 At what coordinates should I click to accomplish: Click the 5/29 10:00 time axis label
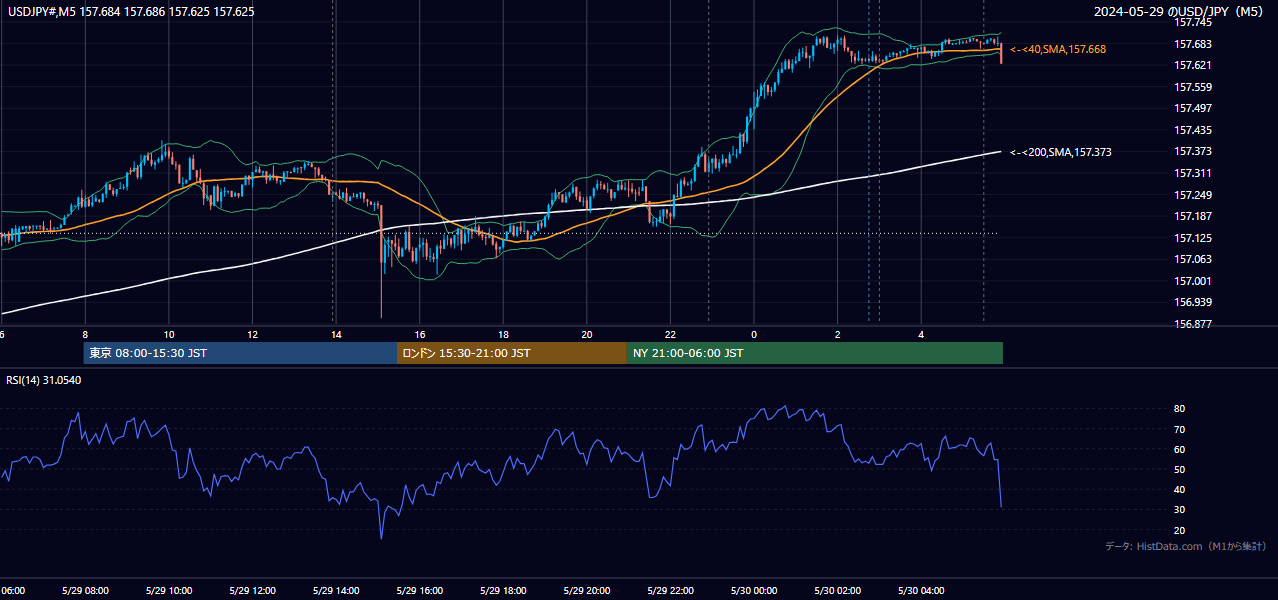[x=168, y=591]
